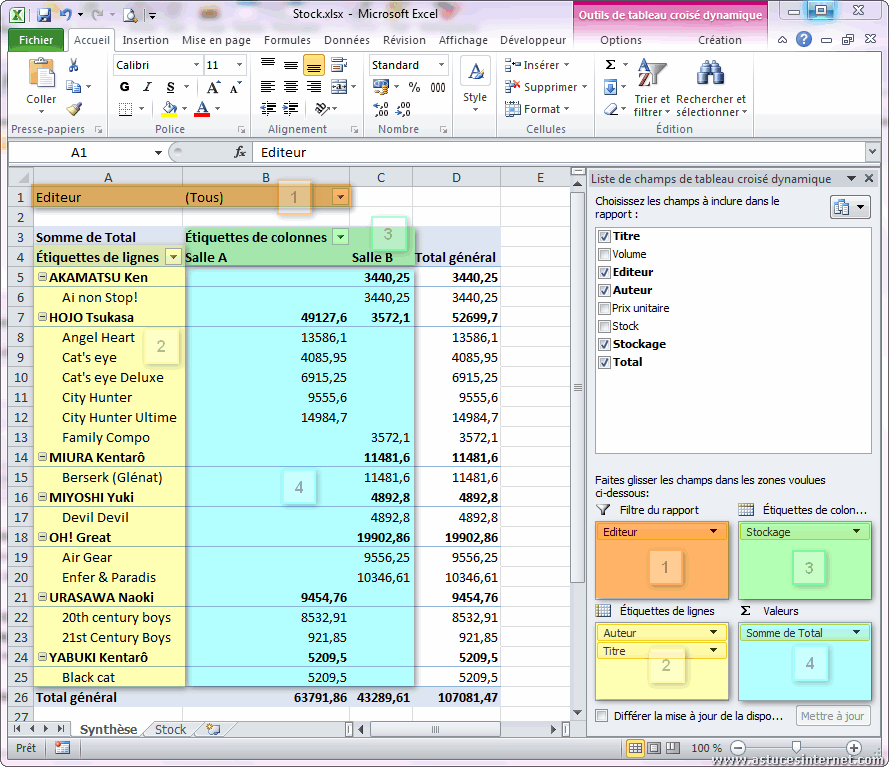Open the Étiquettes de lignes filter dropdown
Screen dimensions: 889x767
(x=173, y=257)
